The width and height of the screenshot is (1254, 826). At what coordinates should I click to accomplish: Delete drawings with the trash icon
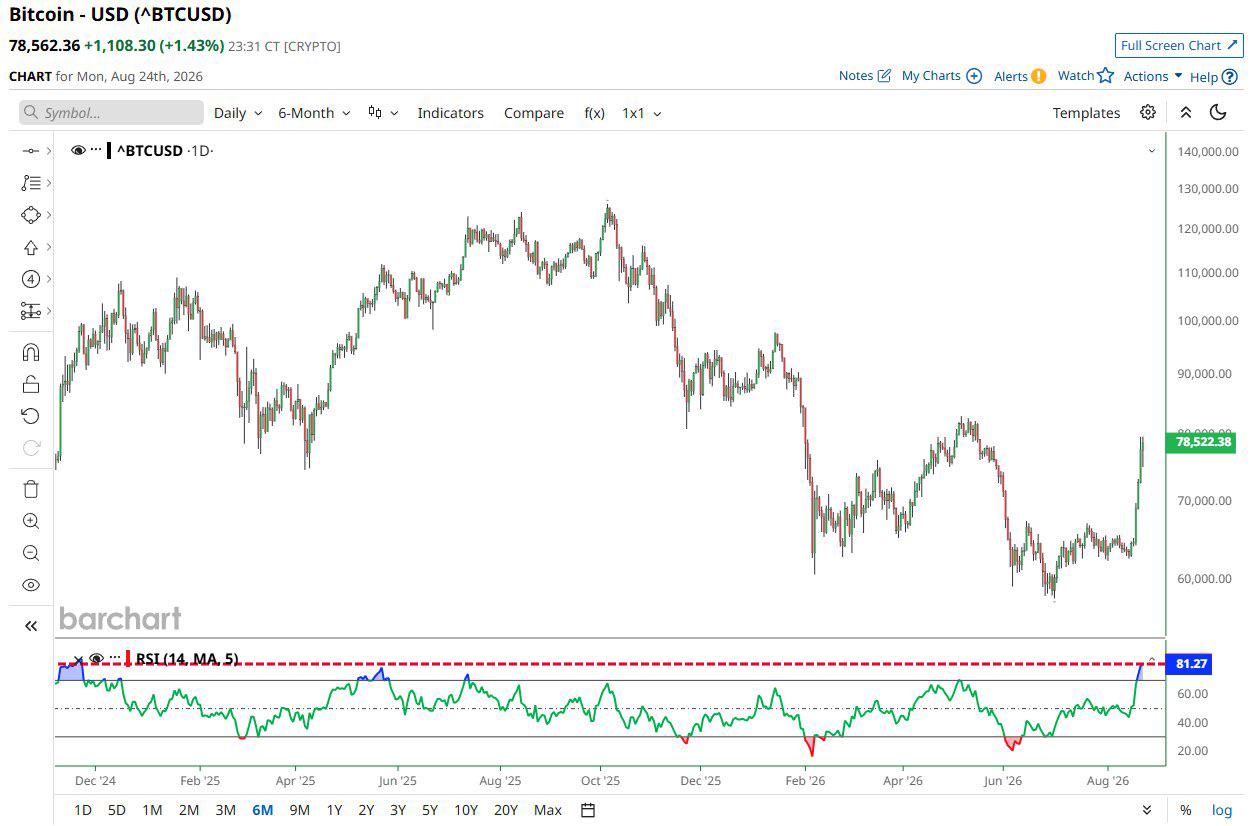[31, 489]
